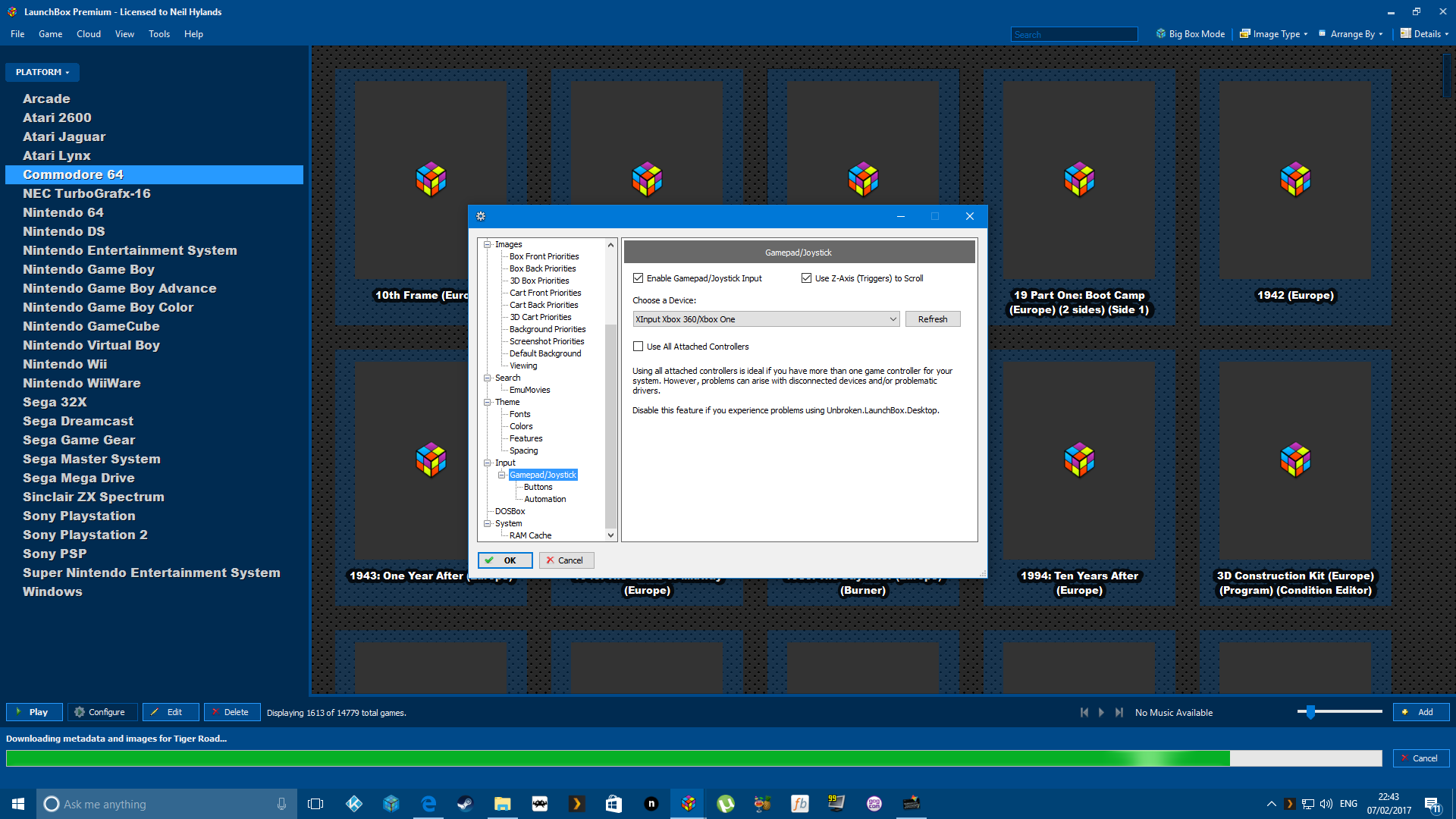Click OK in options dialog

click(505, 560)
